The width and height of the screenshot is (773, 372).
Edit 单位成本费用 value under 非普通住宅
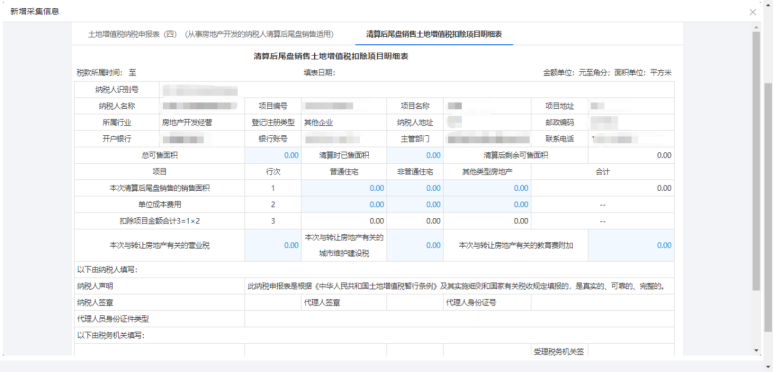(x=415, y=204)
